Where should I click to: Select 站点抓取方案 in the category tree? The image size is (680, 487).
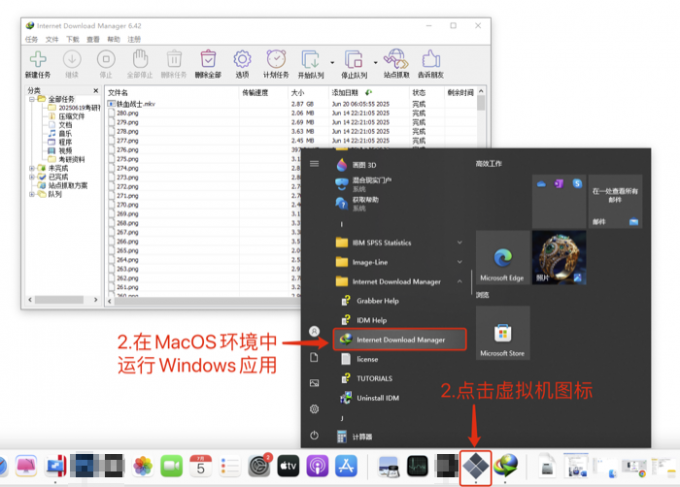click(68, 186)
